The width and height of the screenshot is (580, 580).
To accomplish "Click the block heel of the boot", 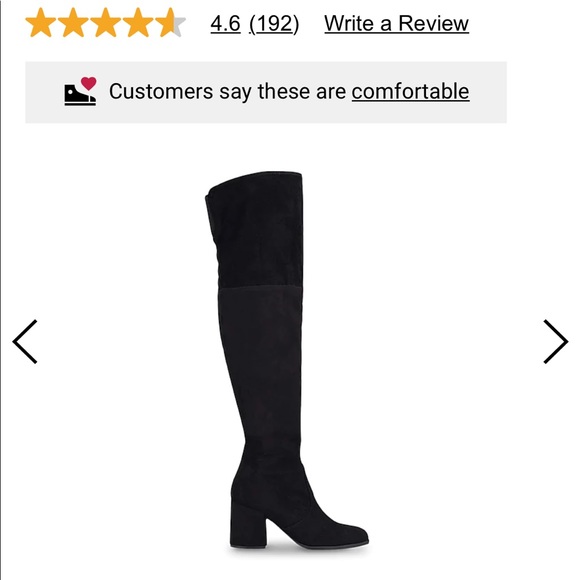I will [x=247, y=523].
